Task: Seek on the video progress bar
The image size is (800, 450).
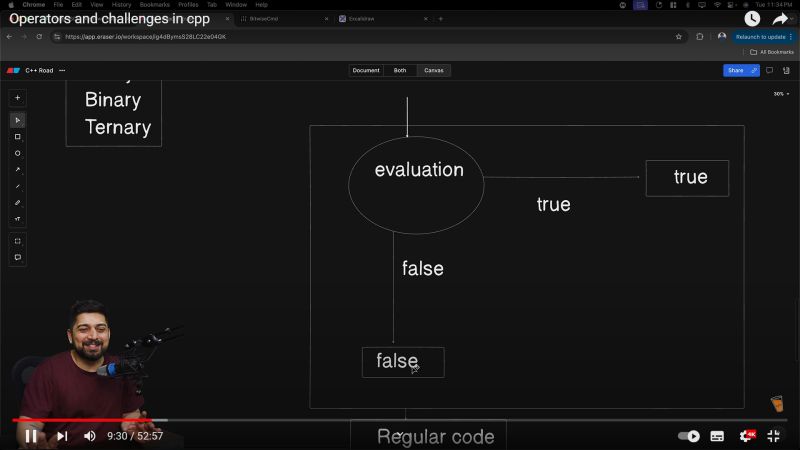Action: point(400,420)
